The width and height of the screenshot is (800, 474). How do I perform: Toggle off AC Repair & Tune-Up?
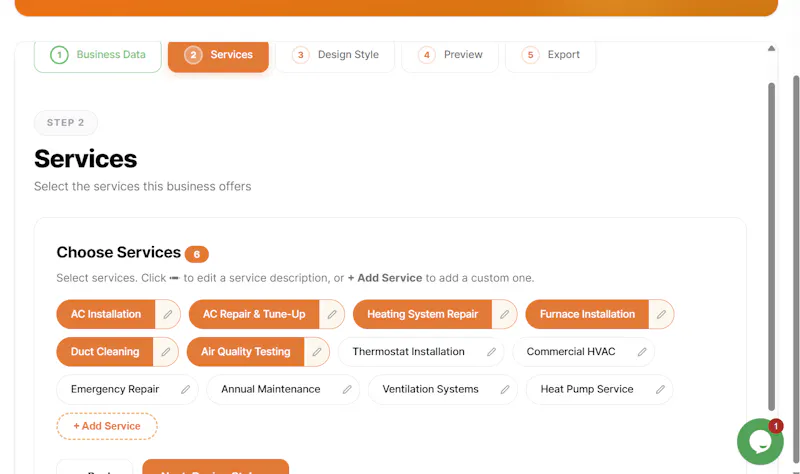click(x=254, y=314)
